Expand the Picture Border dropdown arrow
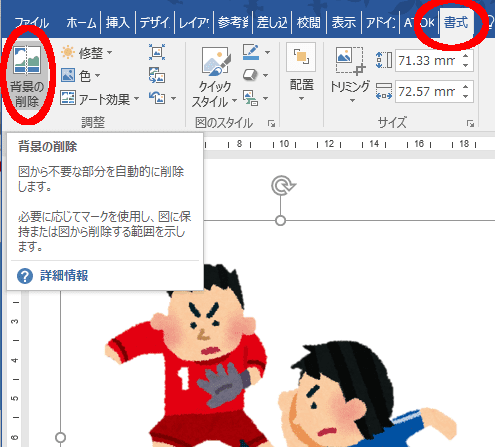 click(x=267, y=52)
